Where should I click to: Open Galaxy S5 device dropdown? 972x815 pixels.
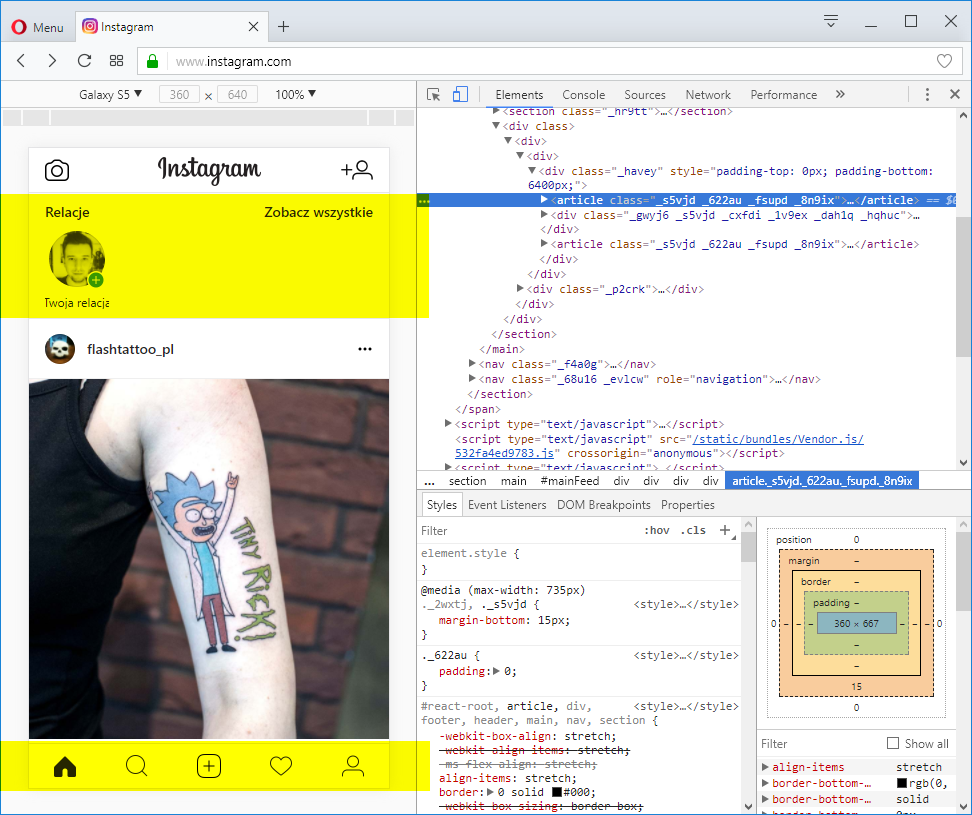(110, 95)
